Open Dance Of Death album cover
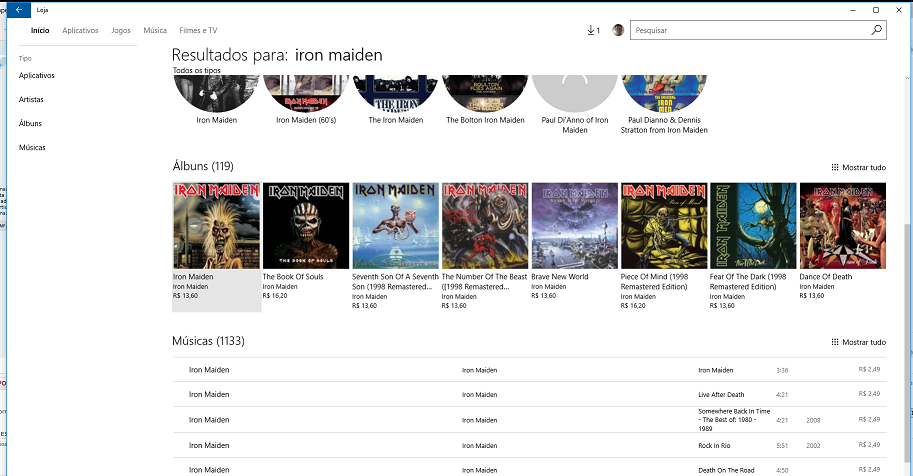Screen dimensions: 913x476 click(x=843, y=225)
